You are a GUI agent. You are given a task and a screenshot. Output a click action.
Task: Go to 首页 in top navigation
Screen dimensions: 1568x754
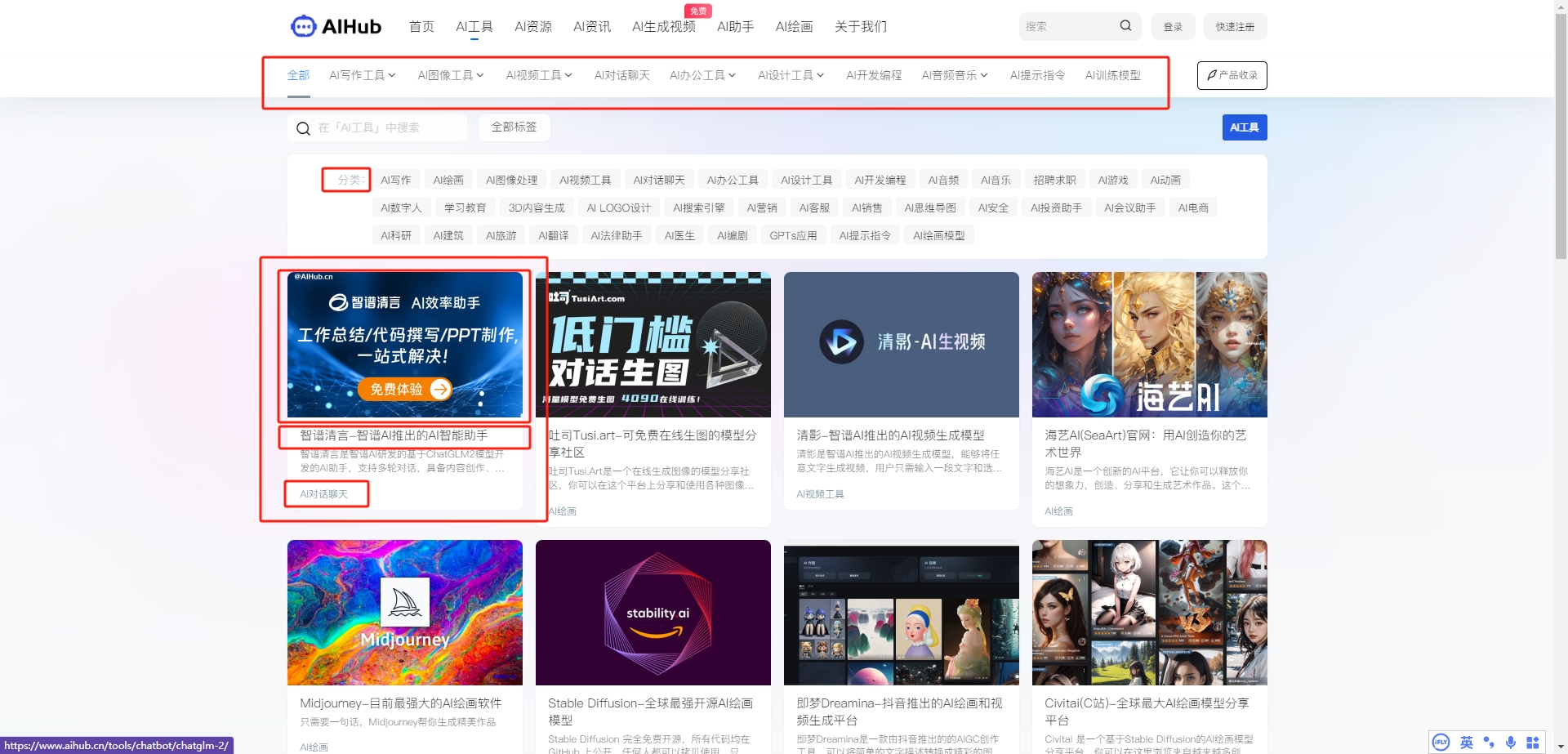click(x=421, y=26)
